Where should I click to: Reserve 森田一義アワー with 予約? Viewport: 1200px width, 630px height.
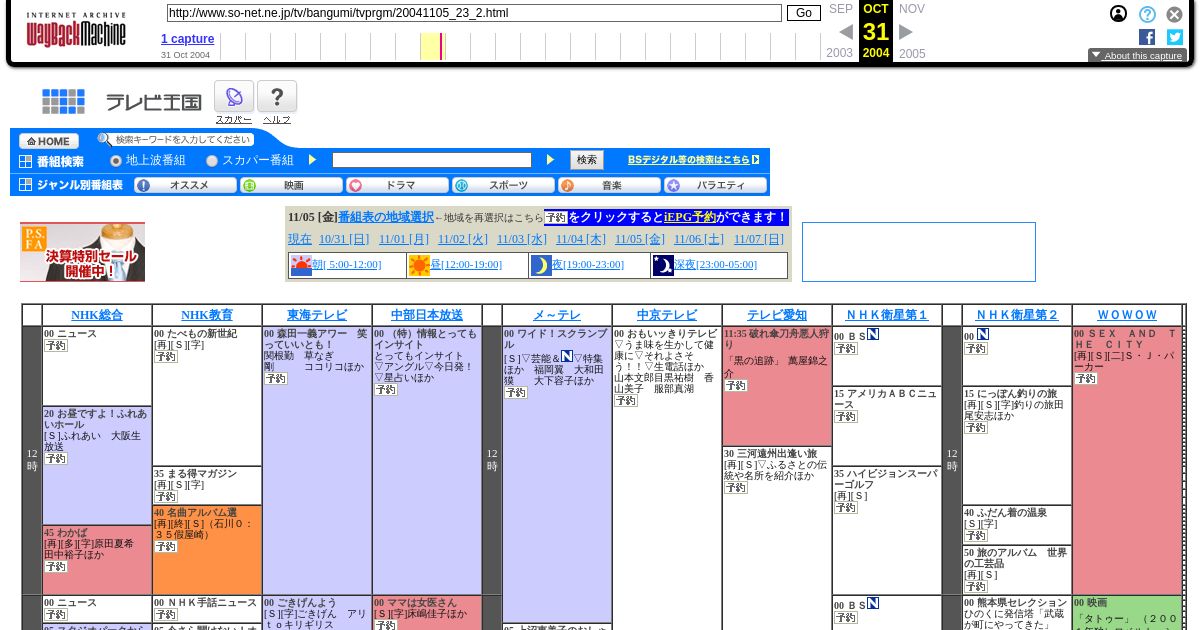point(275,378)
